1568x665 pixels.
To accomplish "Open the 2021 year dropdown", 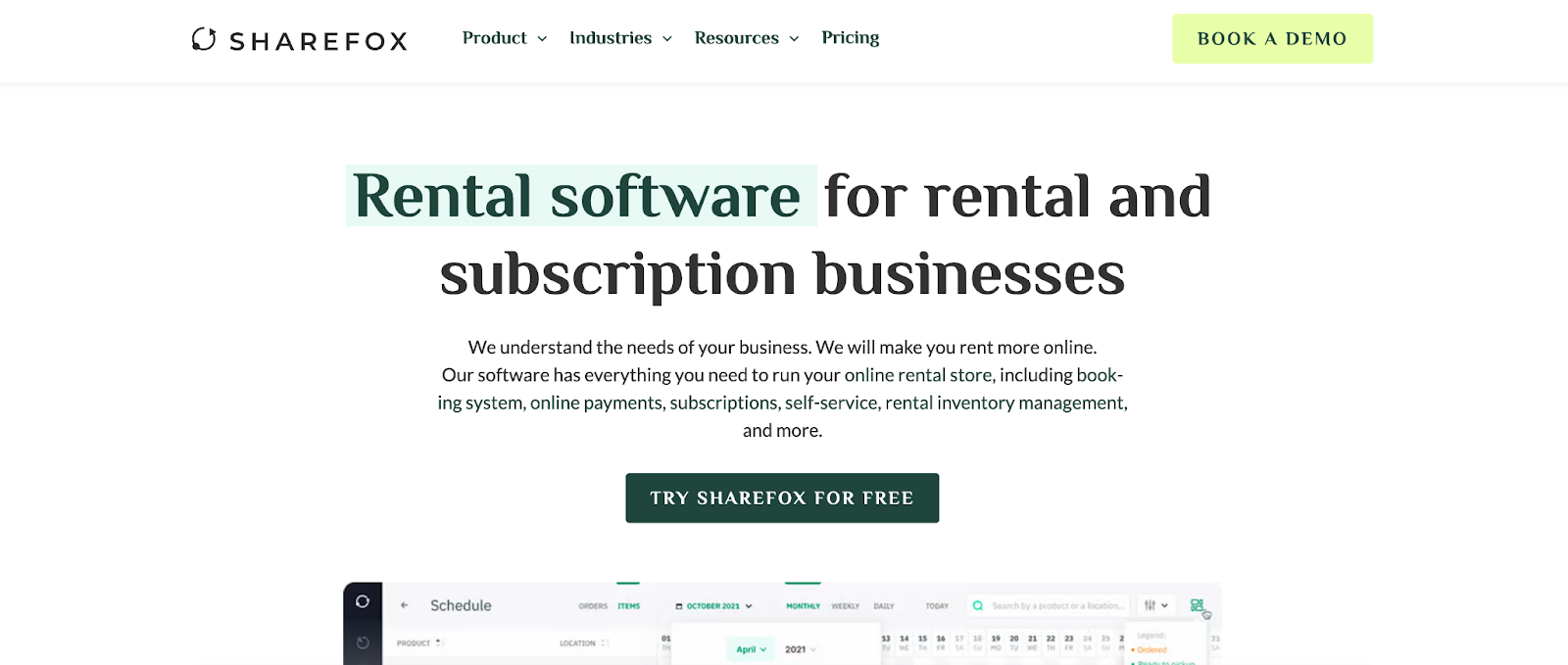I will coord(801,649).
